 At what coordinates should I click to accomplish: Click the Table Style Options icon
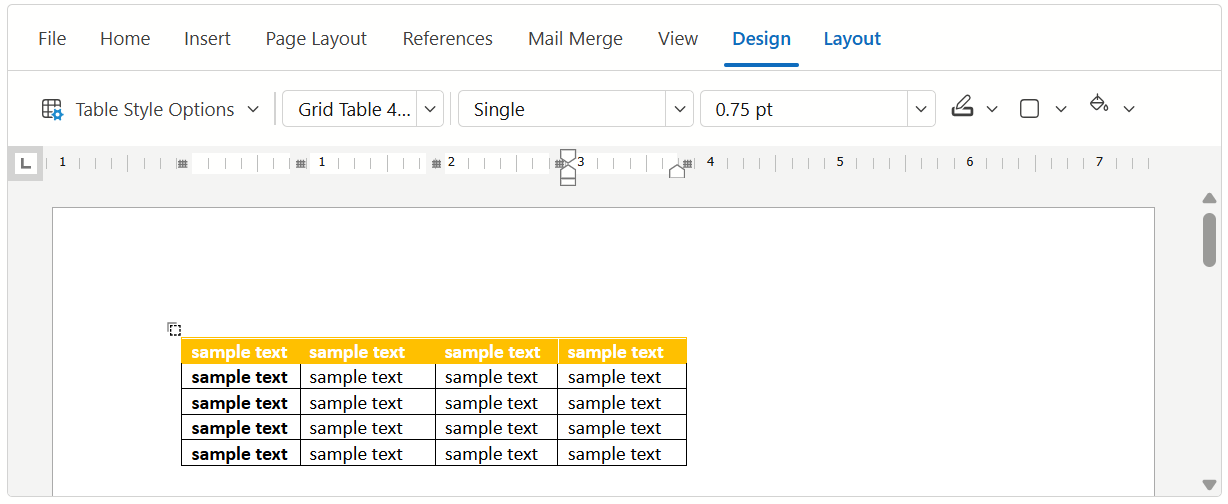[x=52, y=109]
